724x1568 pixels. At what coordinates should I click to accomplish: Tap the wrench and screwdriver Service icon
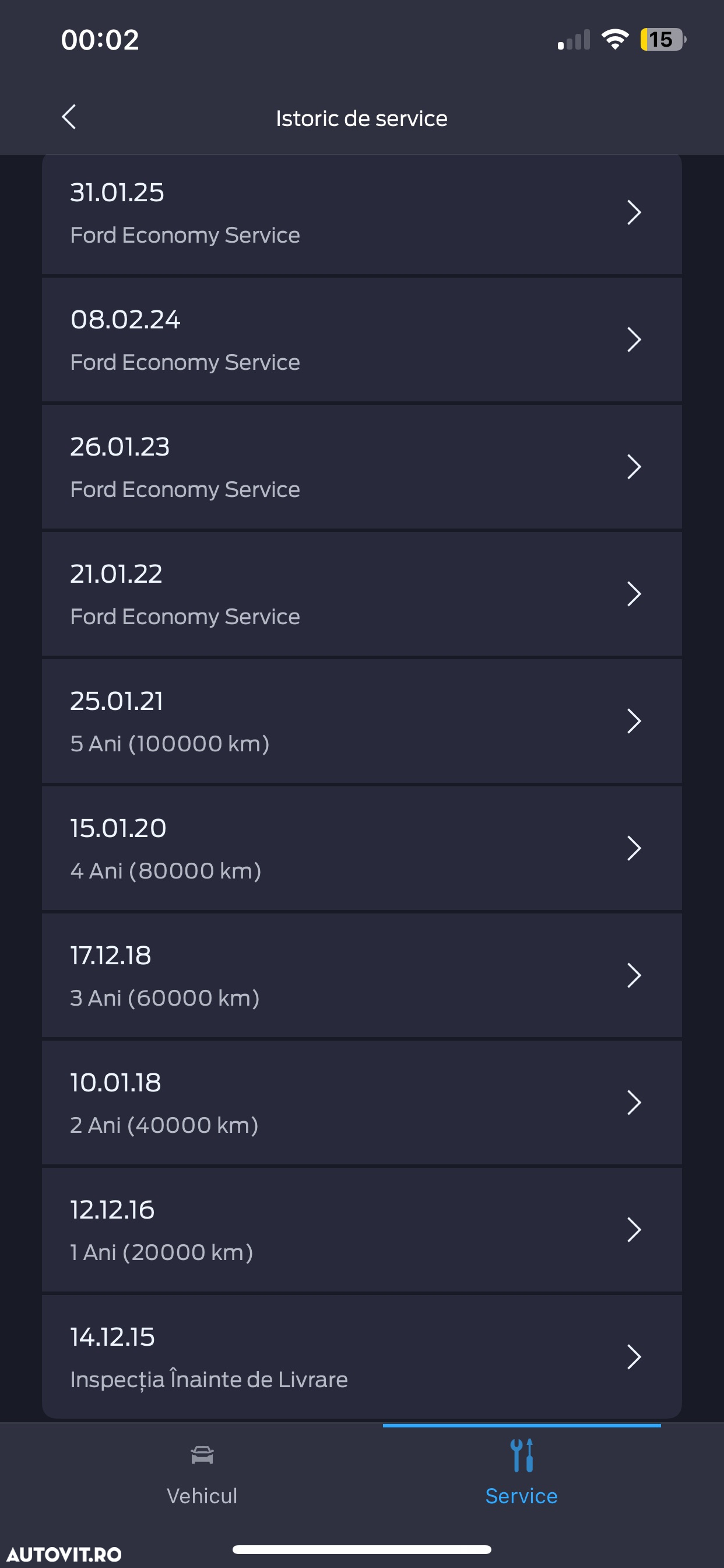tap(522, 1455)
